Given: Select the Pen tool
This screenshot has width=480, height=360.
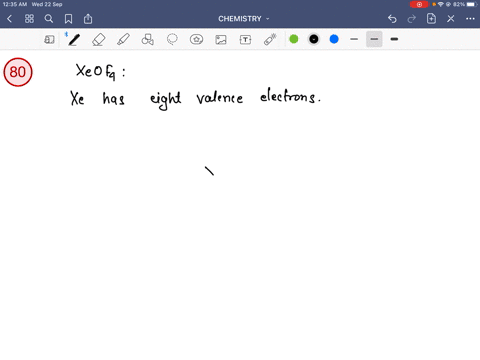Looking at the screenshot, I should [x=74, y=40].
